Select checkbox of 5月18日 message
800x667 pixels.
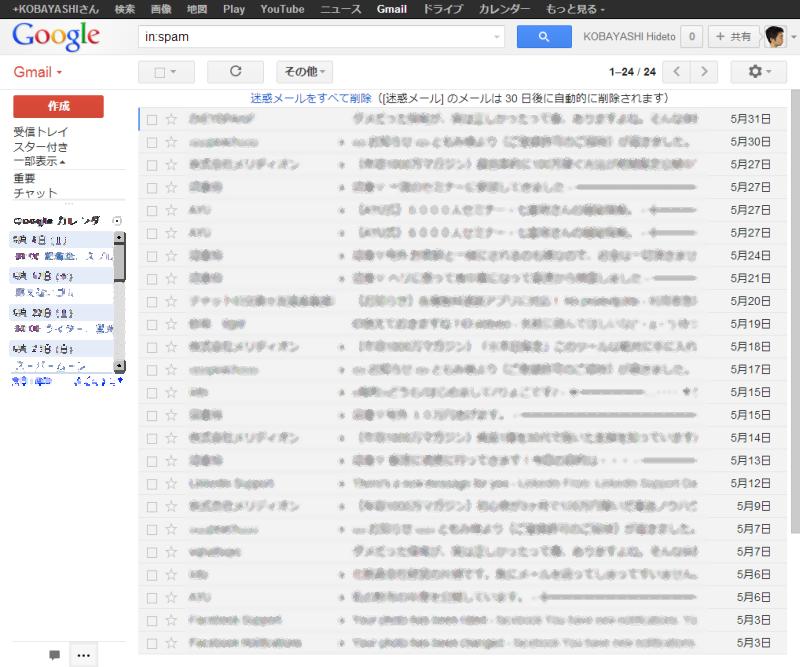(x=152, y=348)
